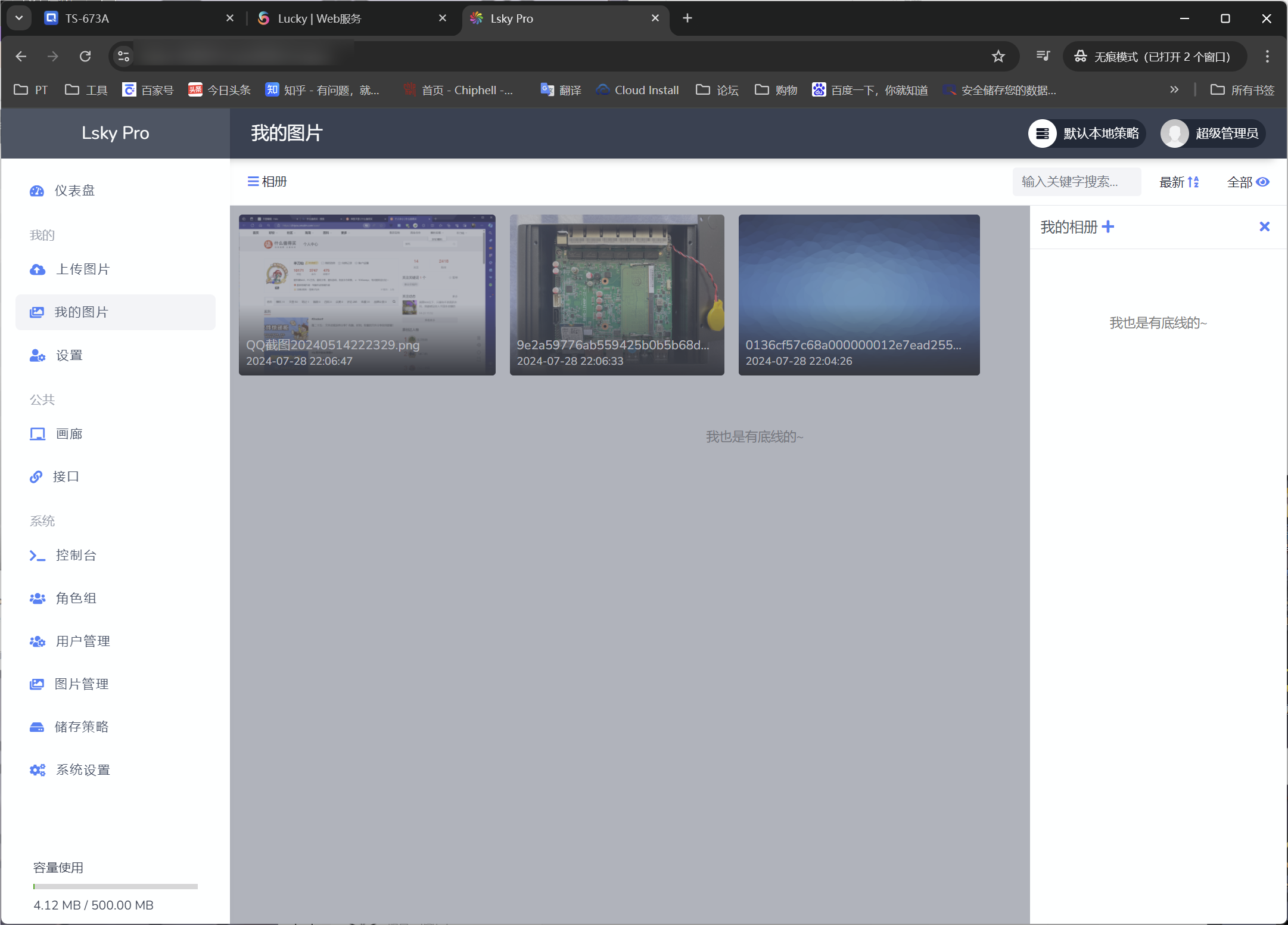Open the 超级管理员 user menu

pos(1213,134)
